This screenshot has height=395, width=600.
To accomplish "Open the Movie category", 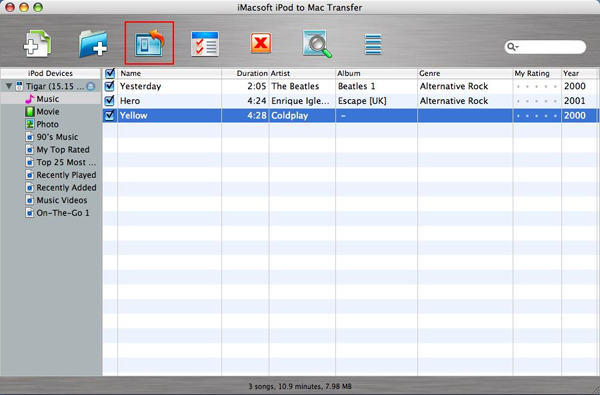I will [x=48, y=112].
